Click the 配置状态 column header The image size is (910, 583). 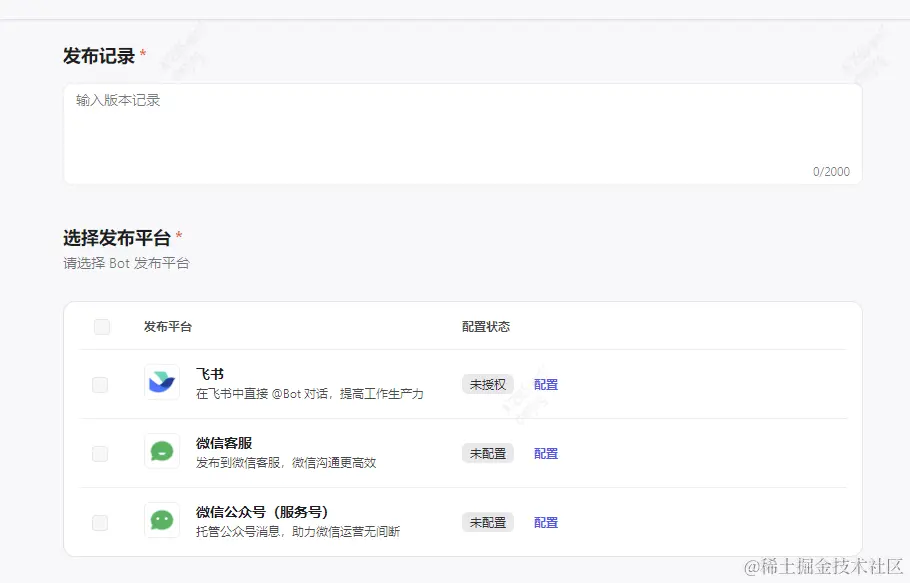pyautogui.click(x=486, y=327)
